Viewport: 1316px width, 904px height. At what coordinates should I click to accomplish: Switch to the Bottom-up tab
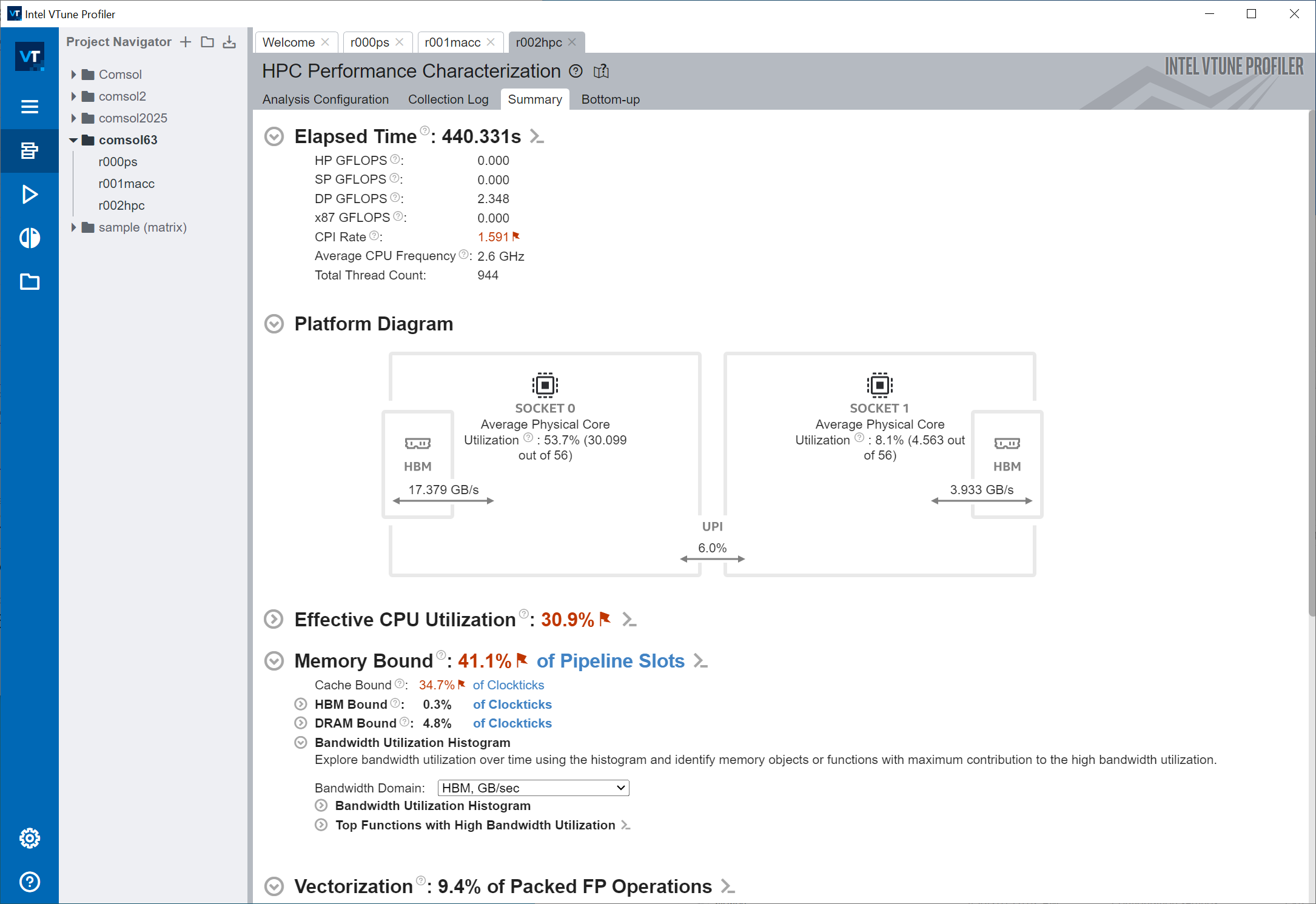coord(610,99)
